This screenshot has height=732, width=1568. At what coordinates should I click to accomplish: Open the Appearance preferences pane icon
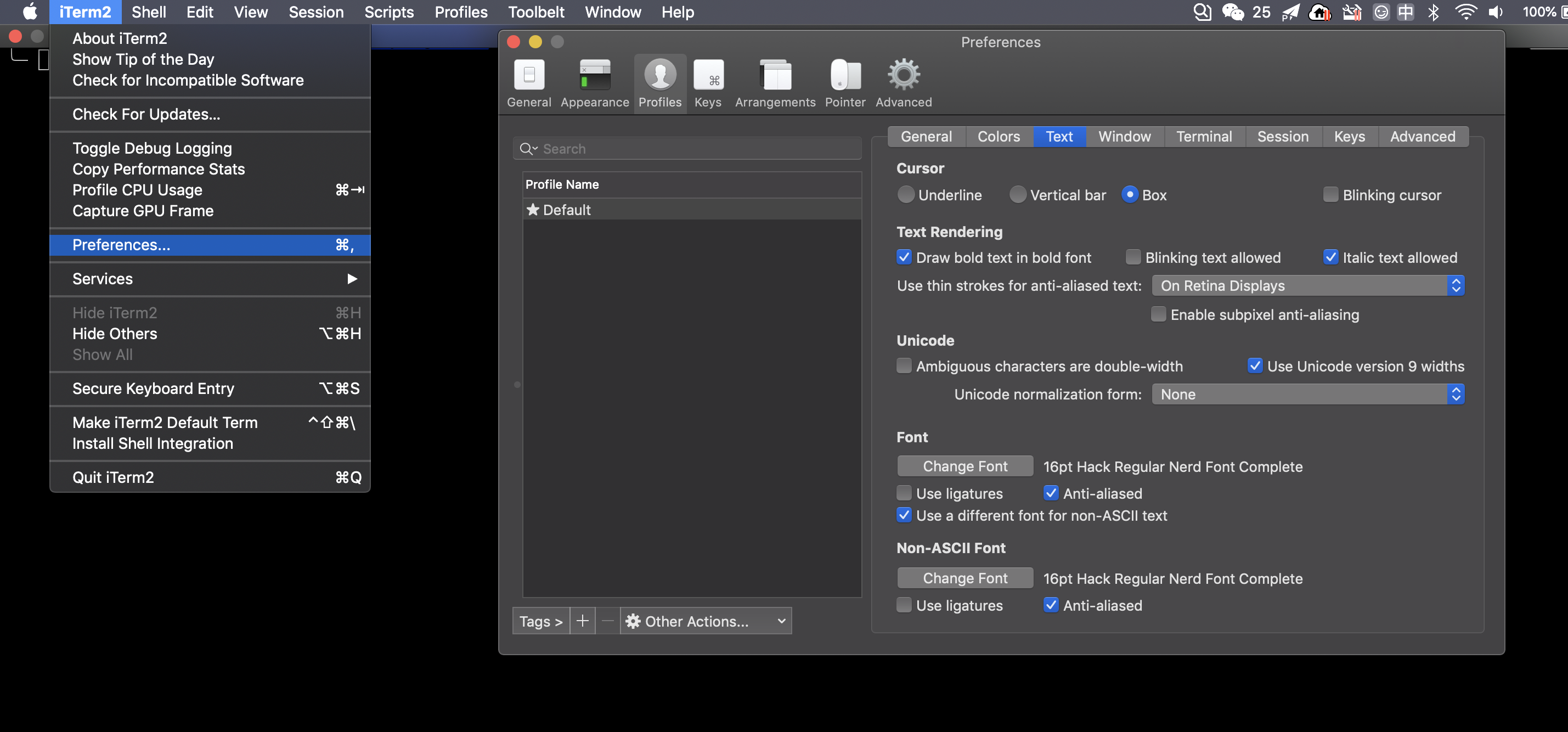click(x=594, y=76)
